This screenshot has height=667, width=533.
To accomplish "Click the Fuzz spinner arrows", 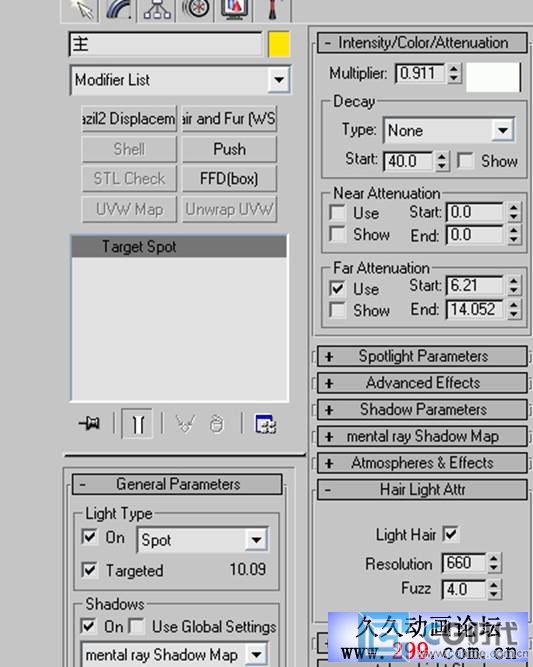I will (493, 590).
